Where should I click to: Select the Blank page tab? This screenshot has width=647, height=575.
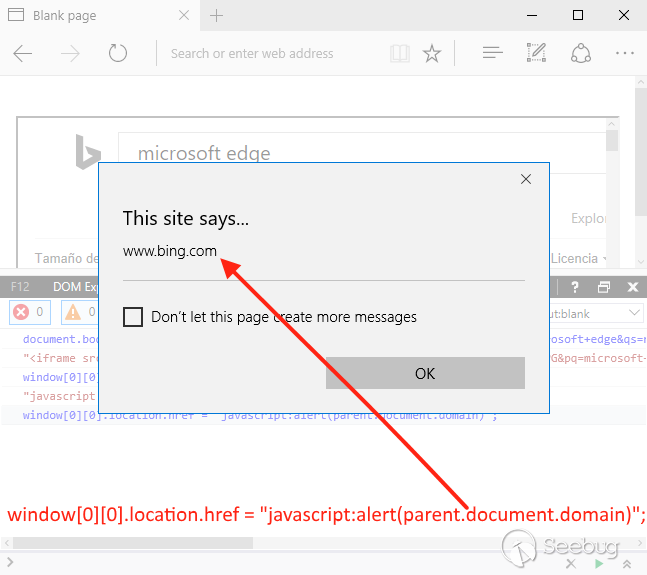(x=100, y=16)
